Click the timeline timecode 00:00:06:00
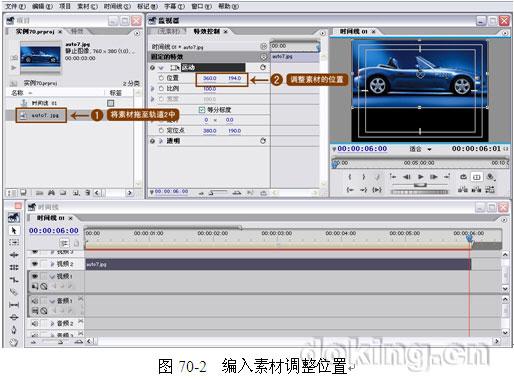Screen dimensions: 514x380 tap(54, 230)
